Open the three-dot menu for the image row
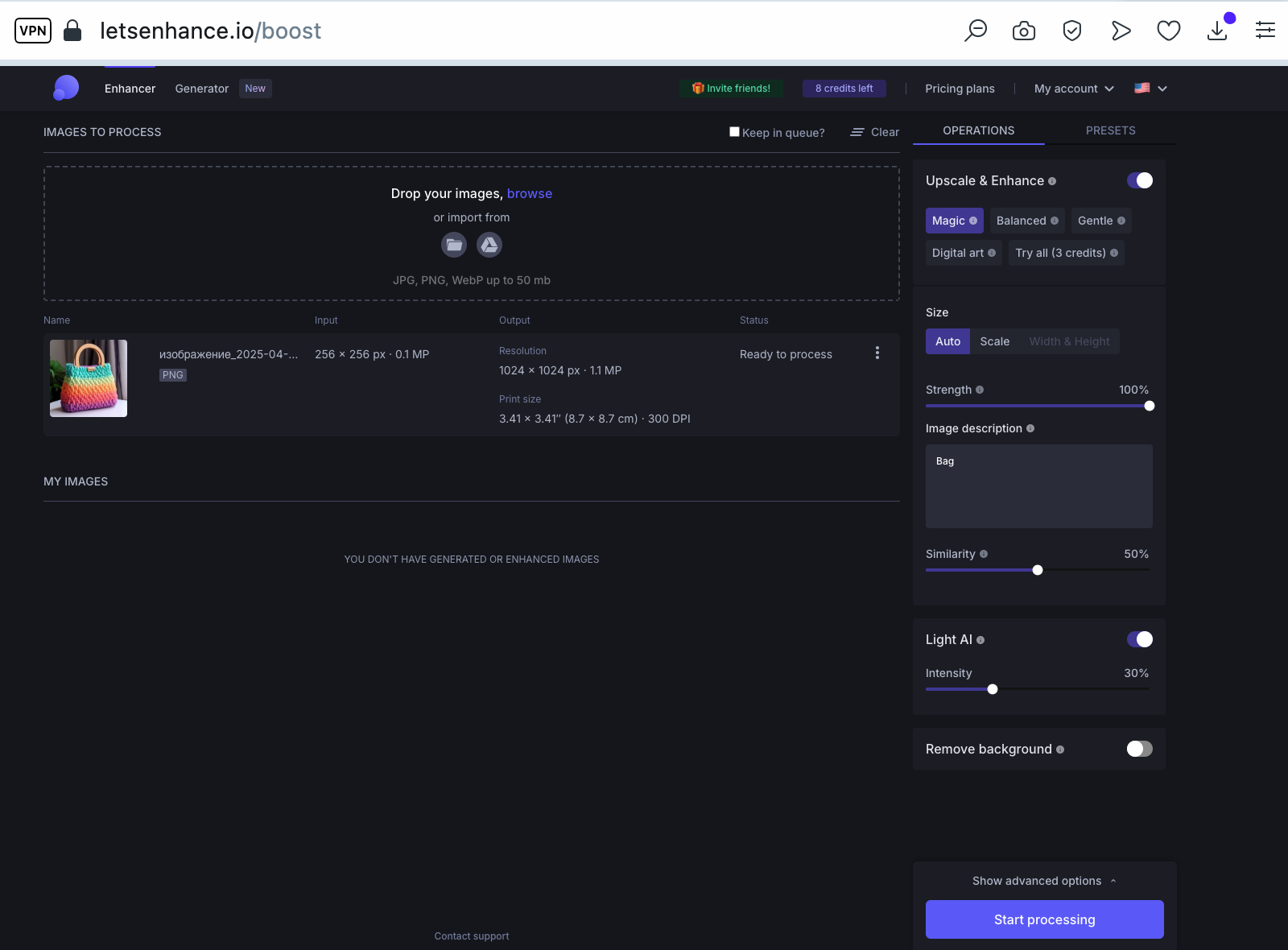Image resolution: width=1288 pixels, height=950 pixels. point(877,353)
